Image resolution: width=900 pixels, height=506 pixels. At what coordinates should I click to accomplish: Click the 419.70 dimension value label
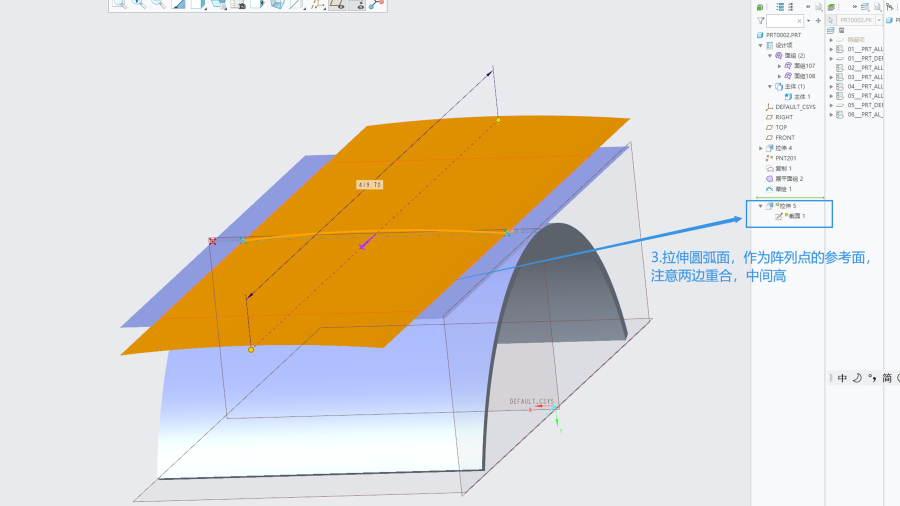tap(370, 185)
